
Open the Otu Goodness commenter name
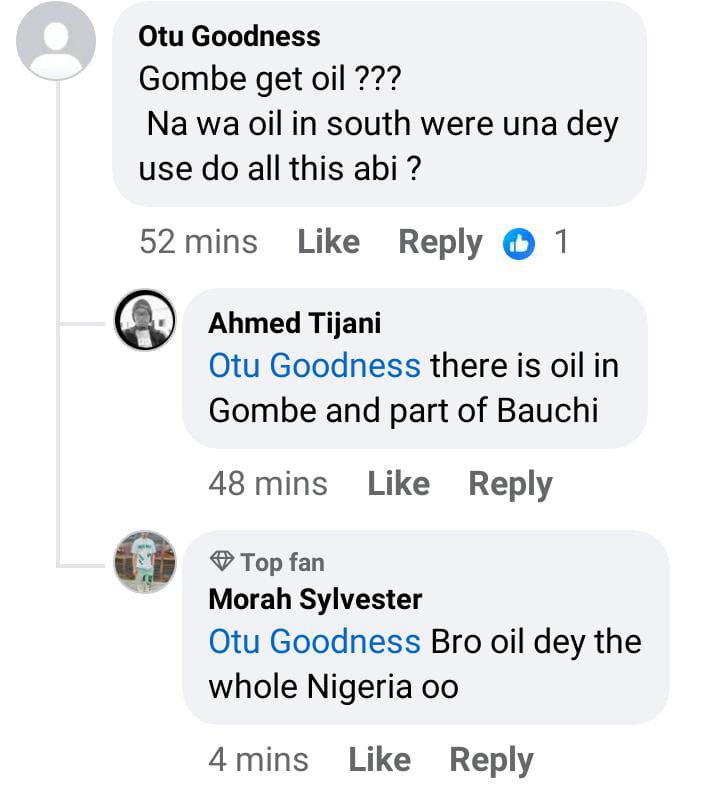click(x=229, y=37)
